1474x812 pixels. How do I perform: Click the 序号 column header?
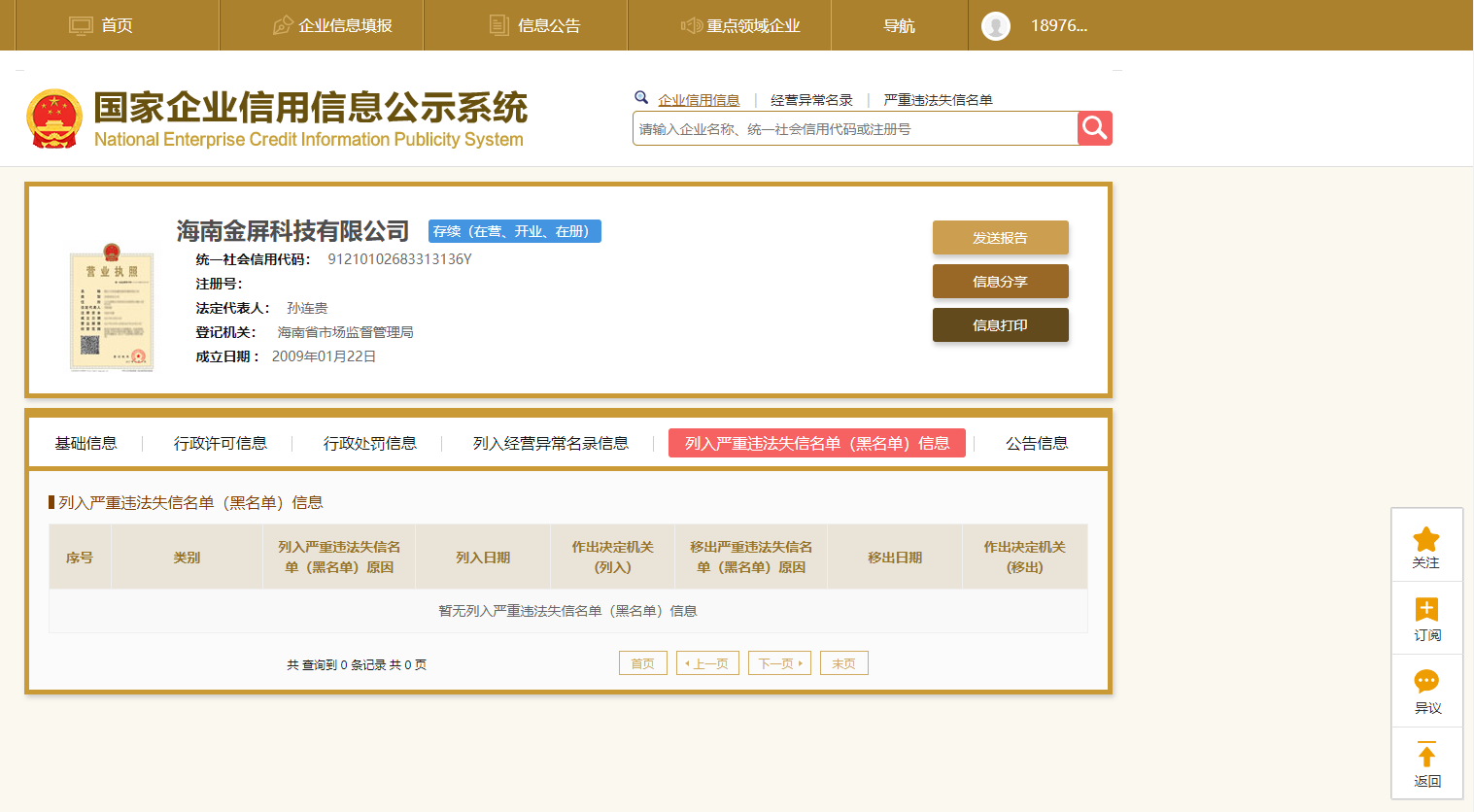(80, 558)
